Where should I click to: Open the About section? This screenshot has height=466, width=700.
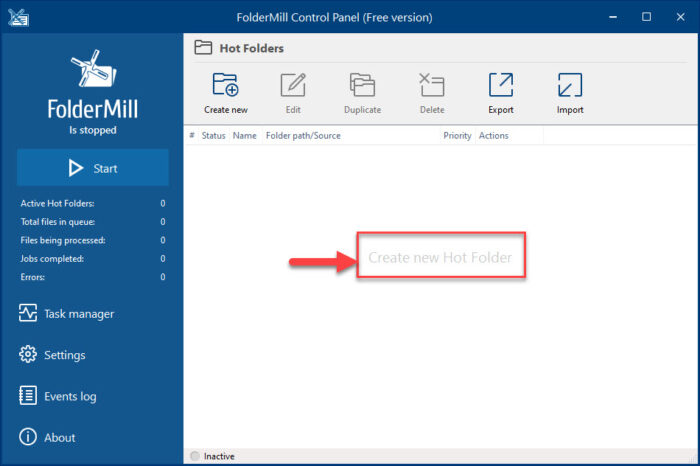[47, 437]
